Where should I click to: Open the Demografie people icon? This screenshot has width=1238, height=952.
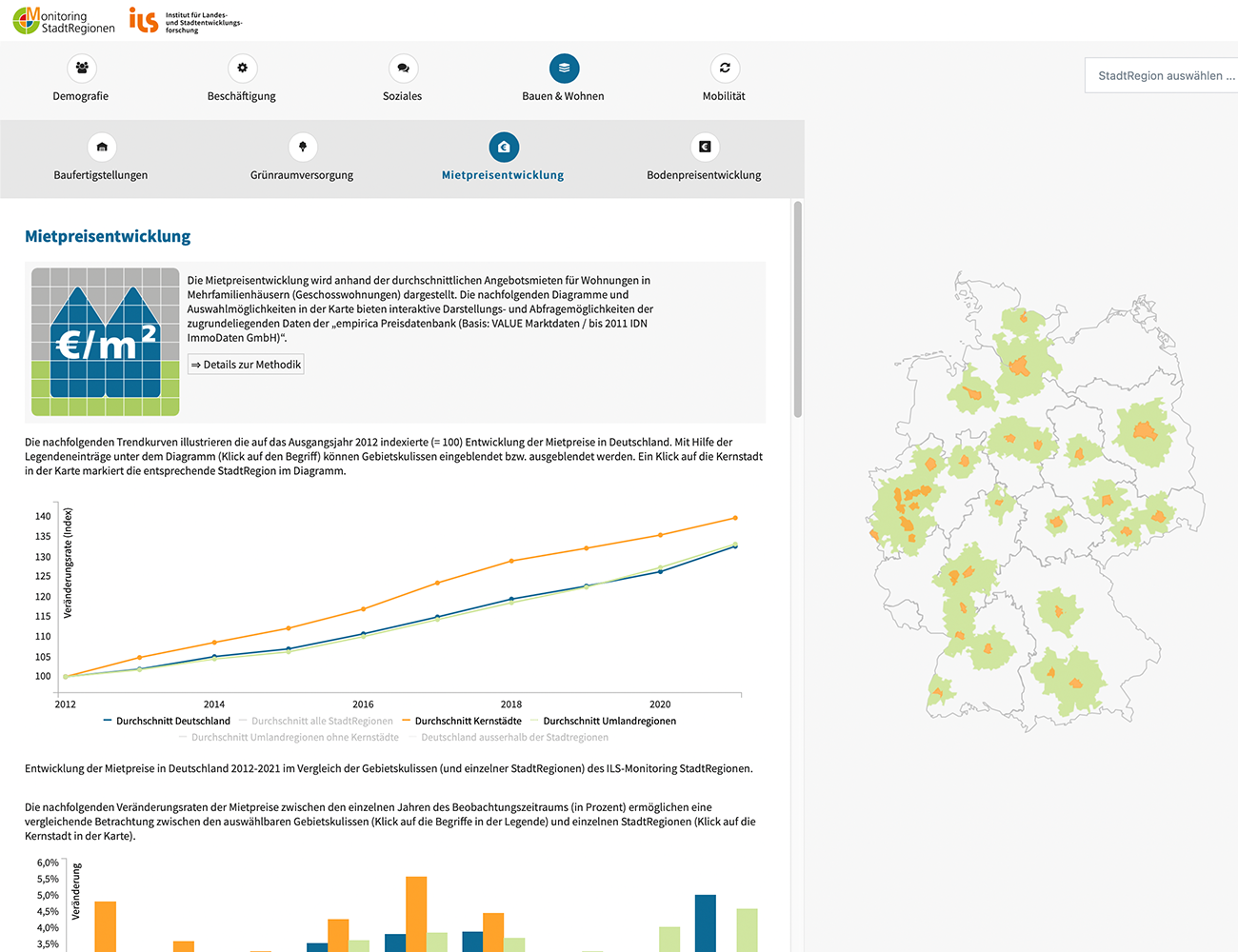82,69
